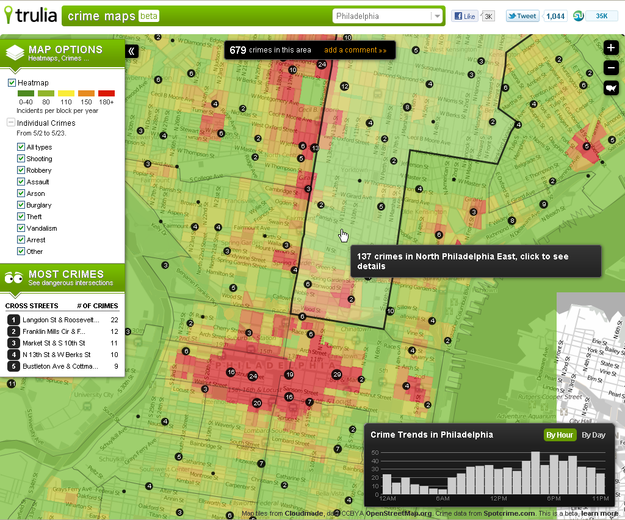Click the Facebook 3K like count
Image resolution: width=625 pixels, height=520 pixels.
click(x=489, y=16)
